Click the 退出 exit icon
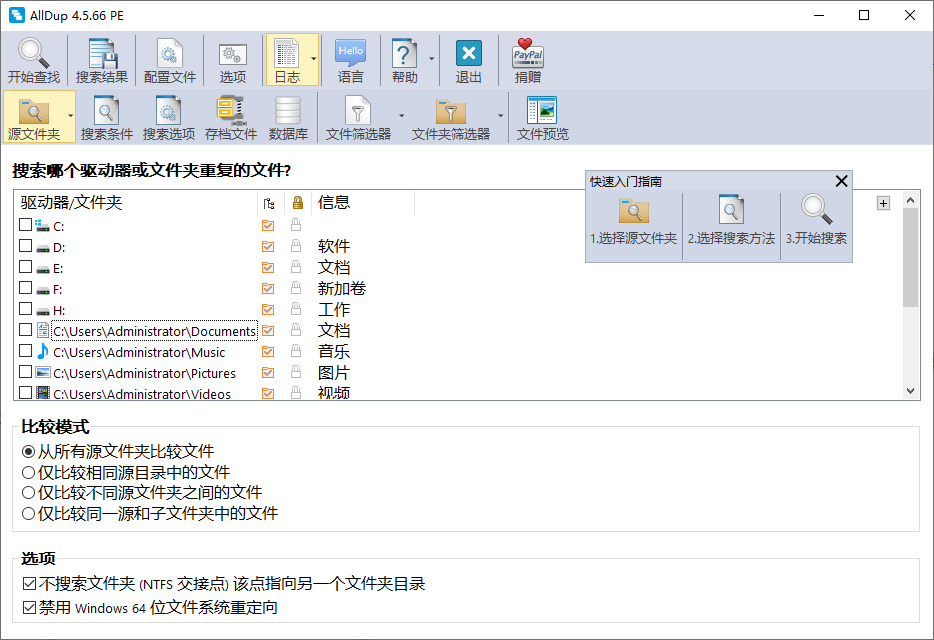The width and height of the screenshot is (934, 640). coord(469,60)
